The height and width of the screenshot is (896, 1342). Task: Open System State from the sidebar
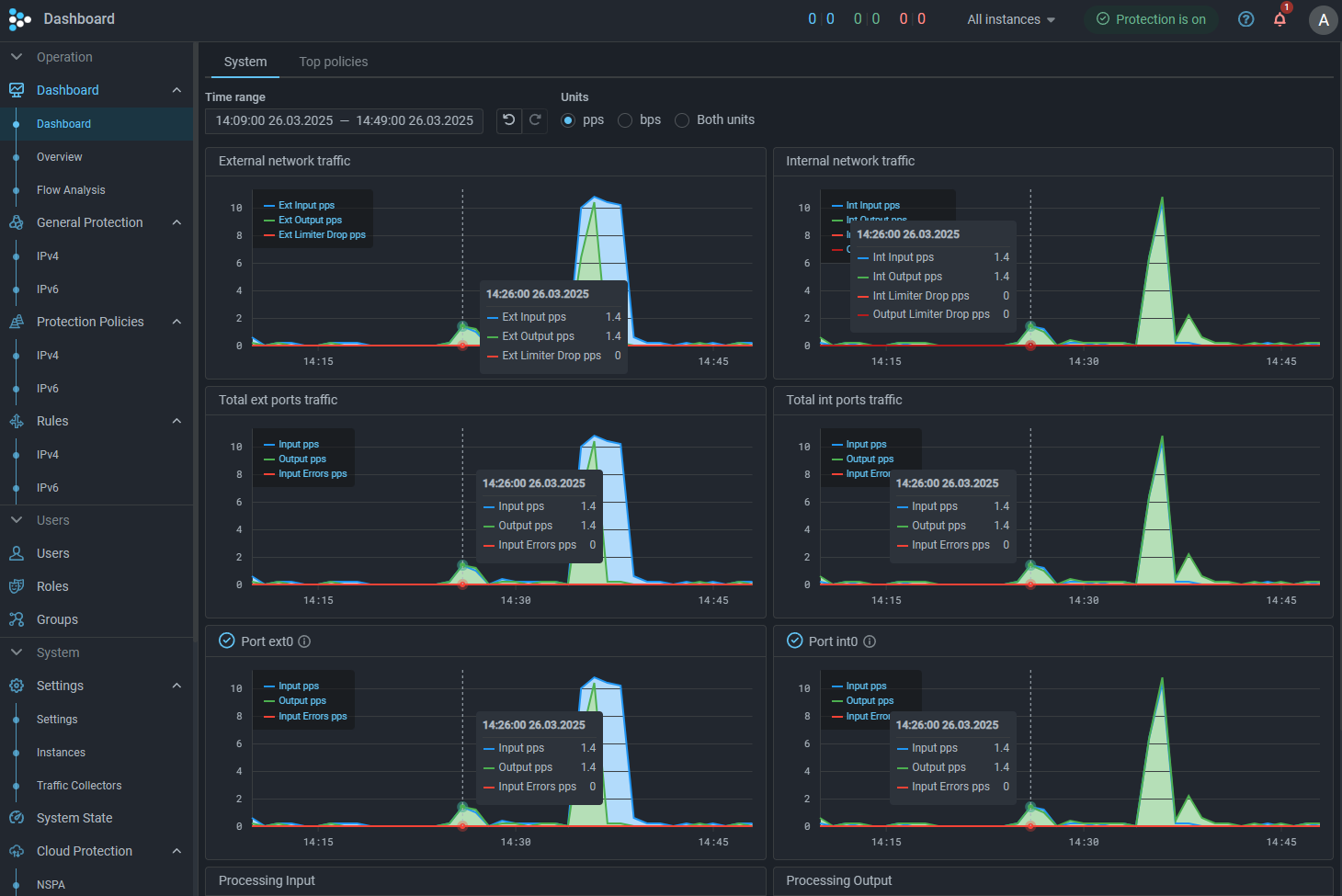coord(74,818)
